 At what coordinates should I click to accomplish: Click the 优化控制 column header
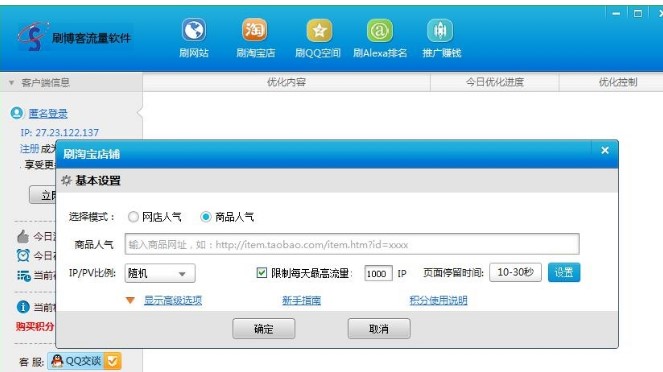(618, 82)
